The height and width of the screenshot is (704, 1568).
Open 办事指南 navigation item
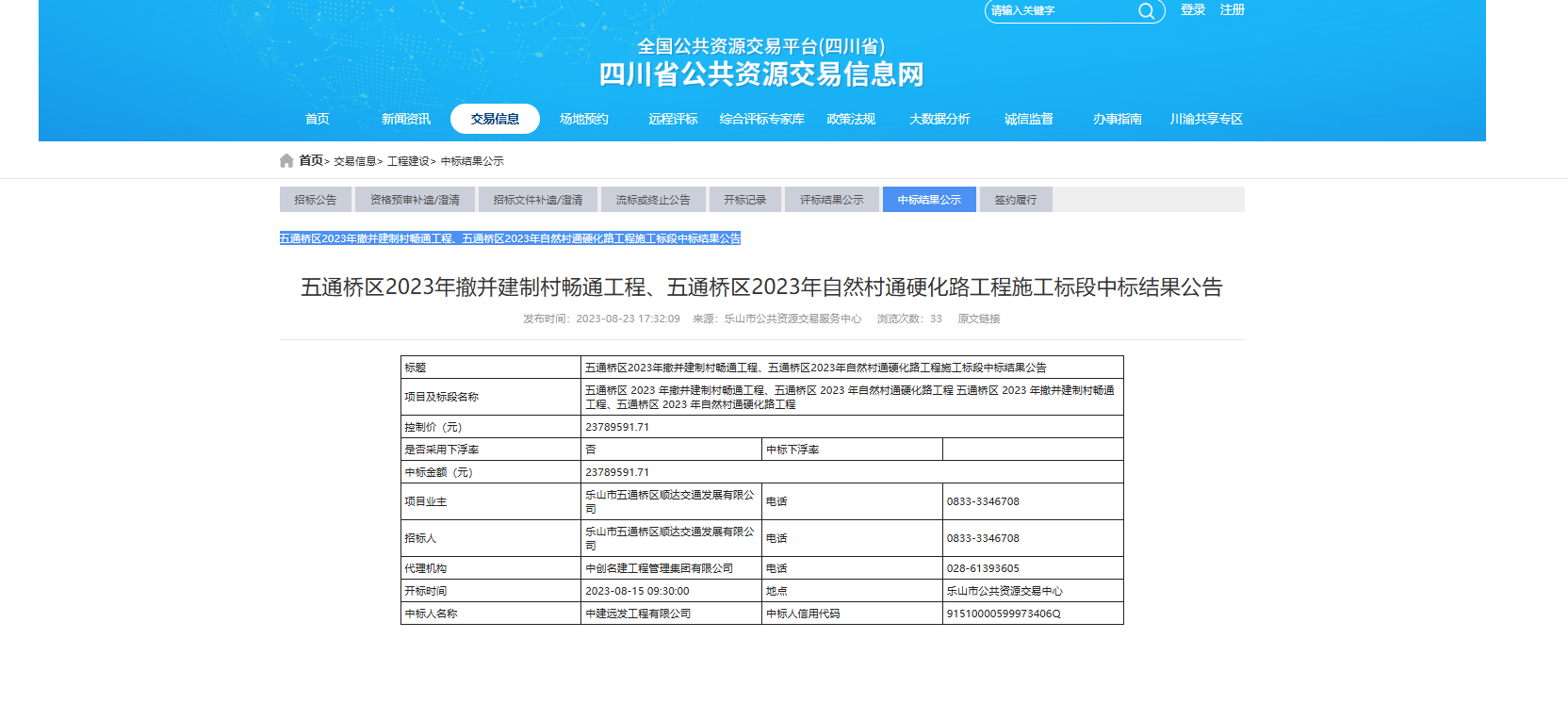[x=1118, y=119]
